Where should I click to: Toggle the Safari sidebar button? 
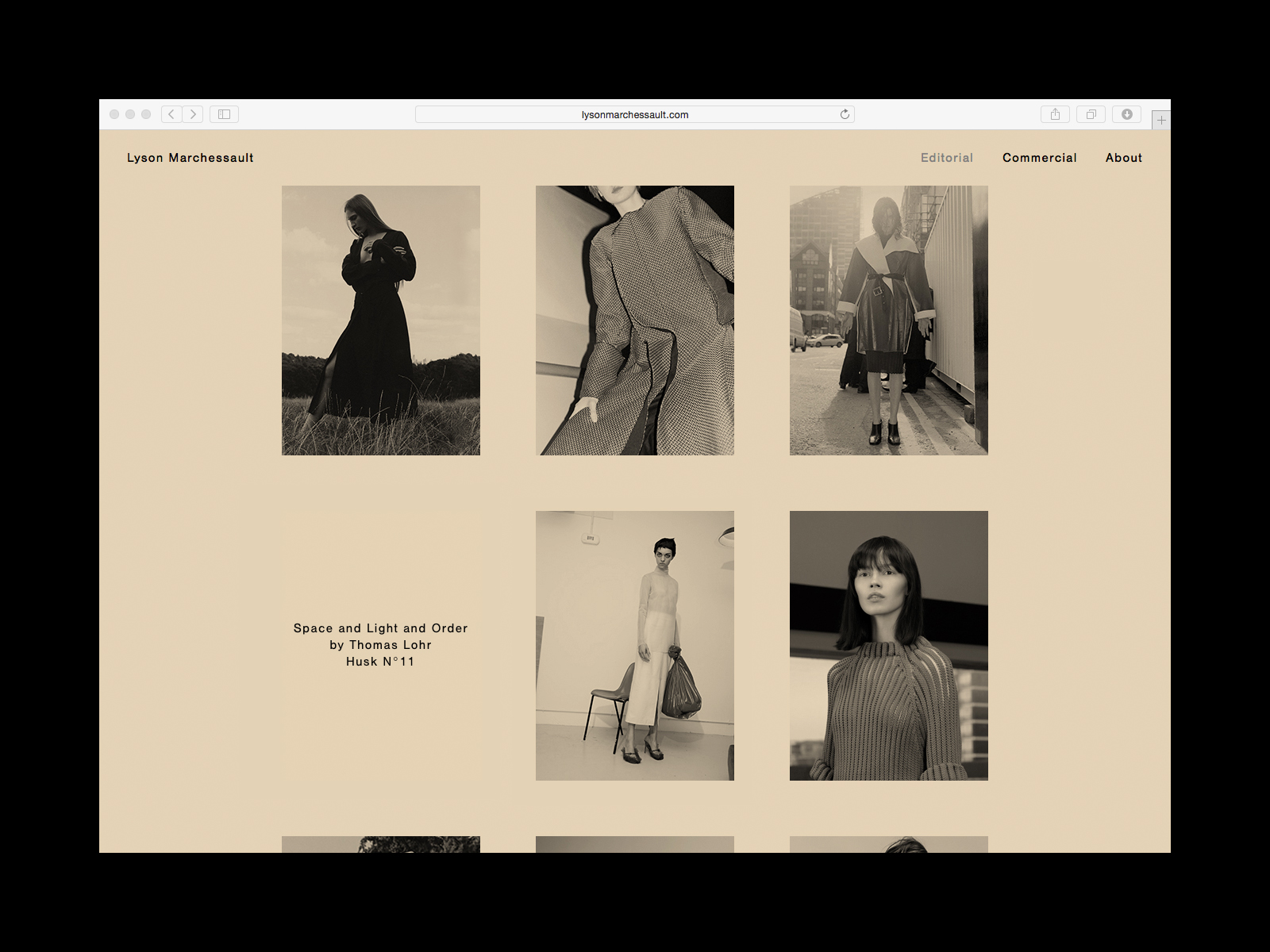click(224, 114)
